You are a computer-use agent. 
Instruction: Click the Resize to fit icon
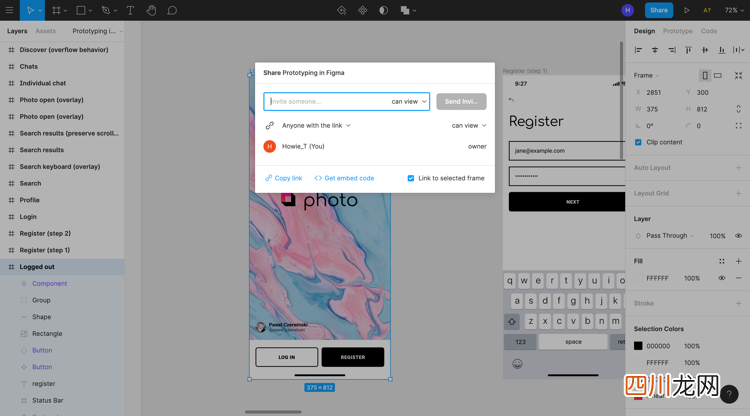[x=739, y=76]
